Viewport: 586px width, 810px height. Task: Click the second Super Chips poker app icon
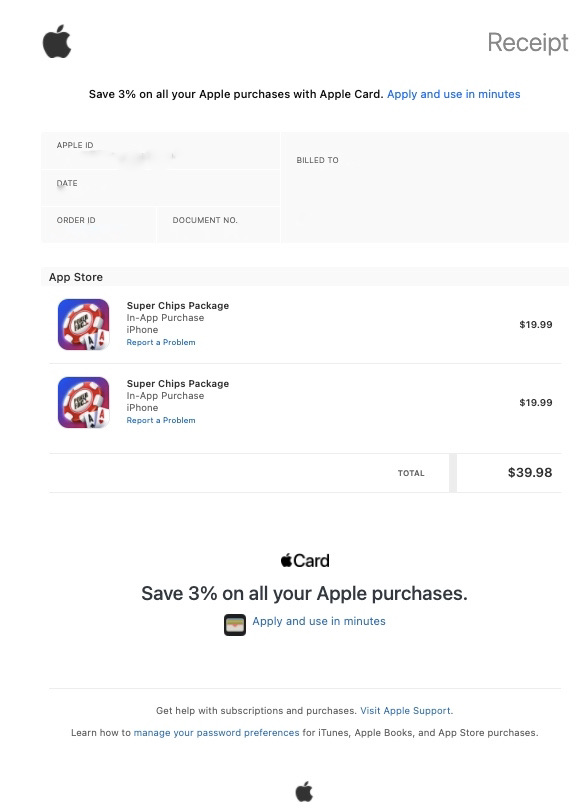tap(83, 402)
